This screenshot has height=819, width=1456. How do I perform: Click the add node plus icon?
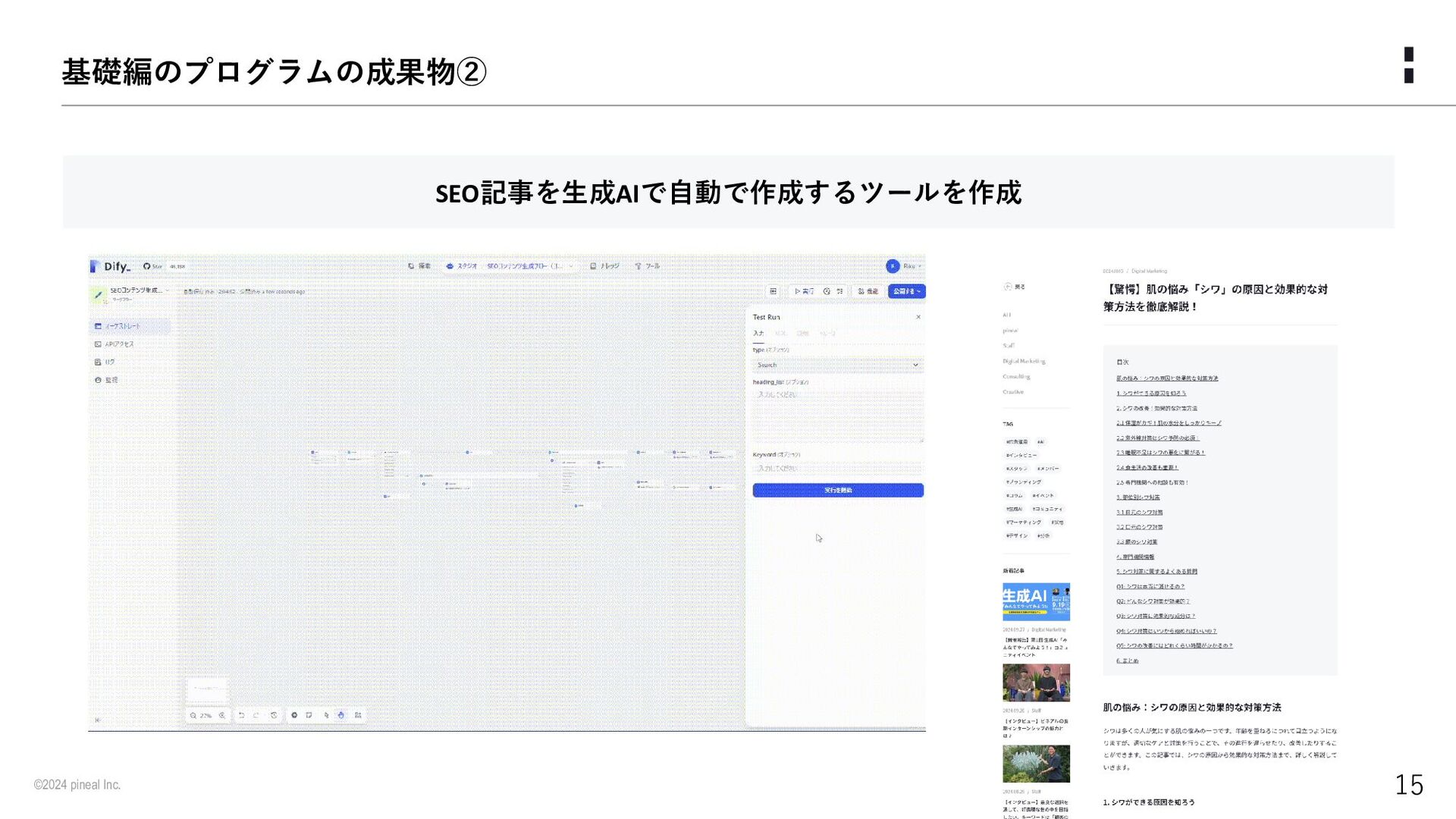(294, 715)
